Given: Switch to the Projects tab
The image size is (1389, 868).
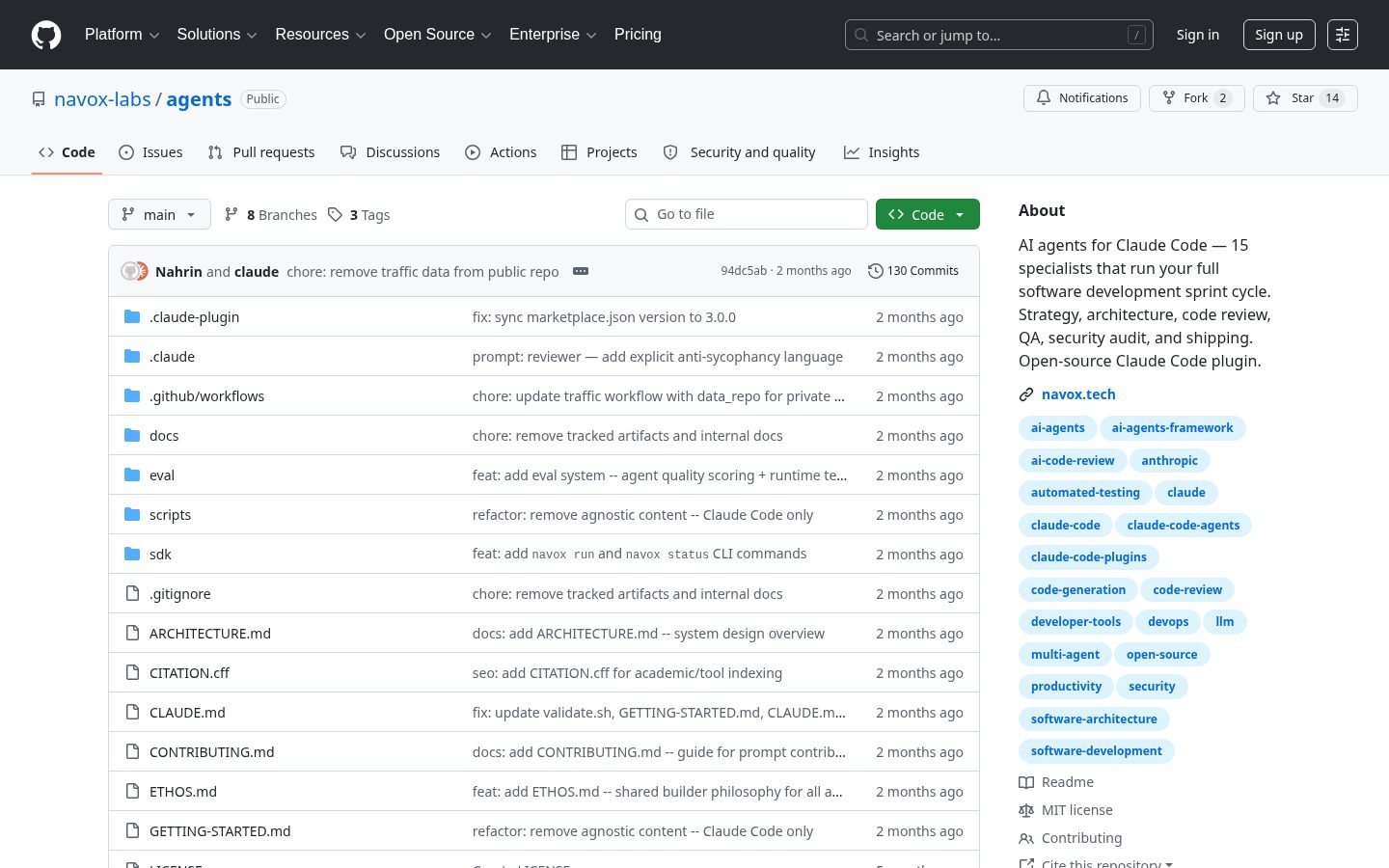Looking at the screenshot, I should point(599,152).
